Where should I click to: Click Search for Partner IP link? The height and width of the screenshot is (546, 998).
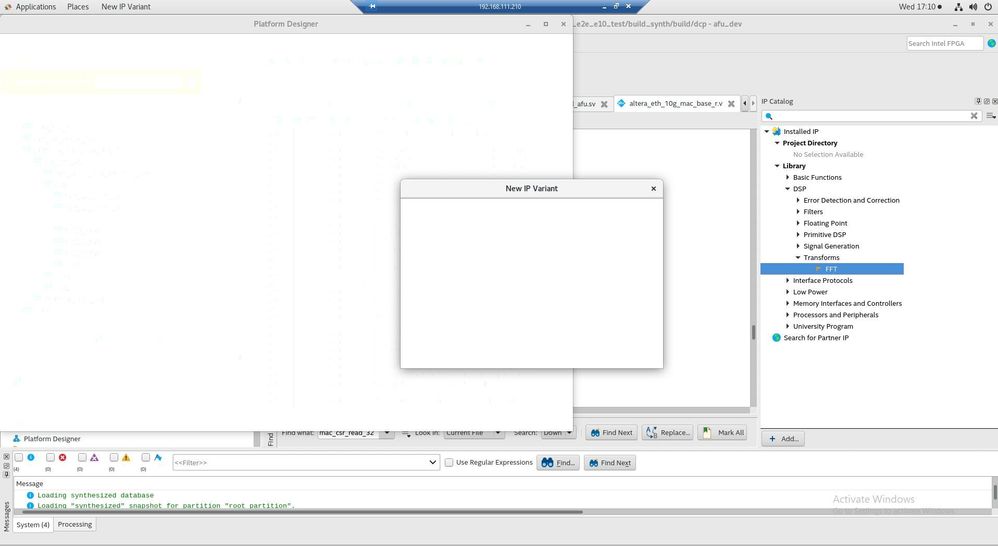tap(816, 338)
